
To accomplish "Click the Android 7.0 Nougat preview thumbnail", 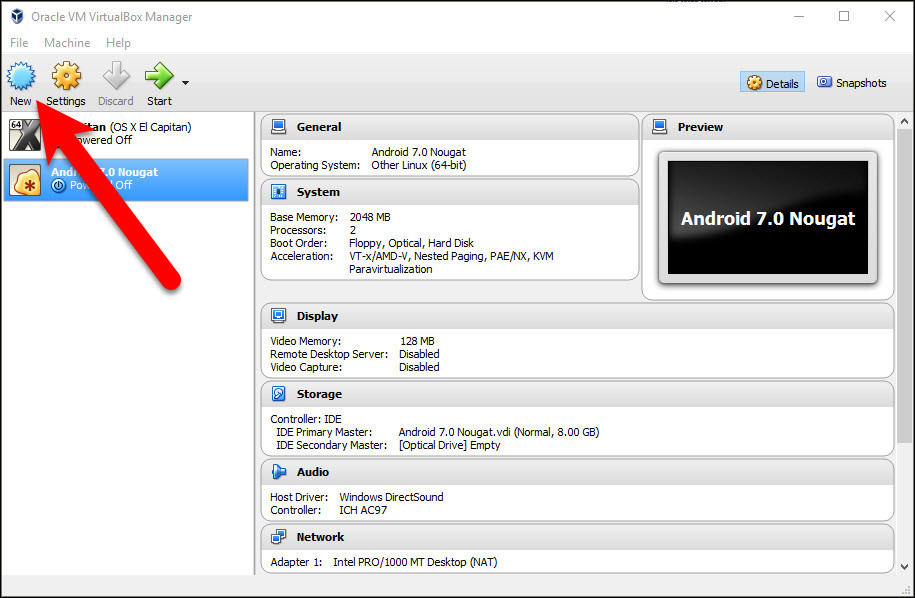I will [768, 218].
